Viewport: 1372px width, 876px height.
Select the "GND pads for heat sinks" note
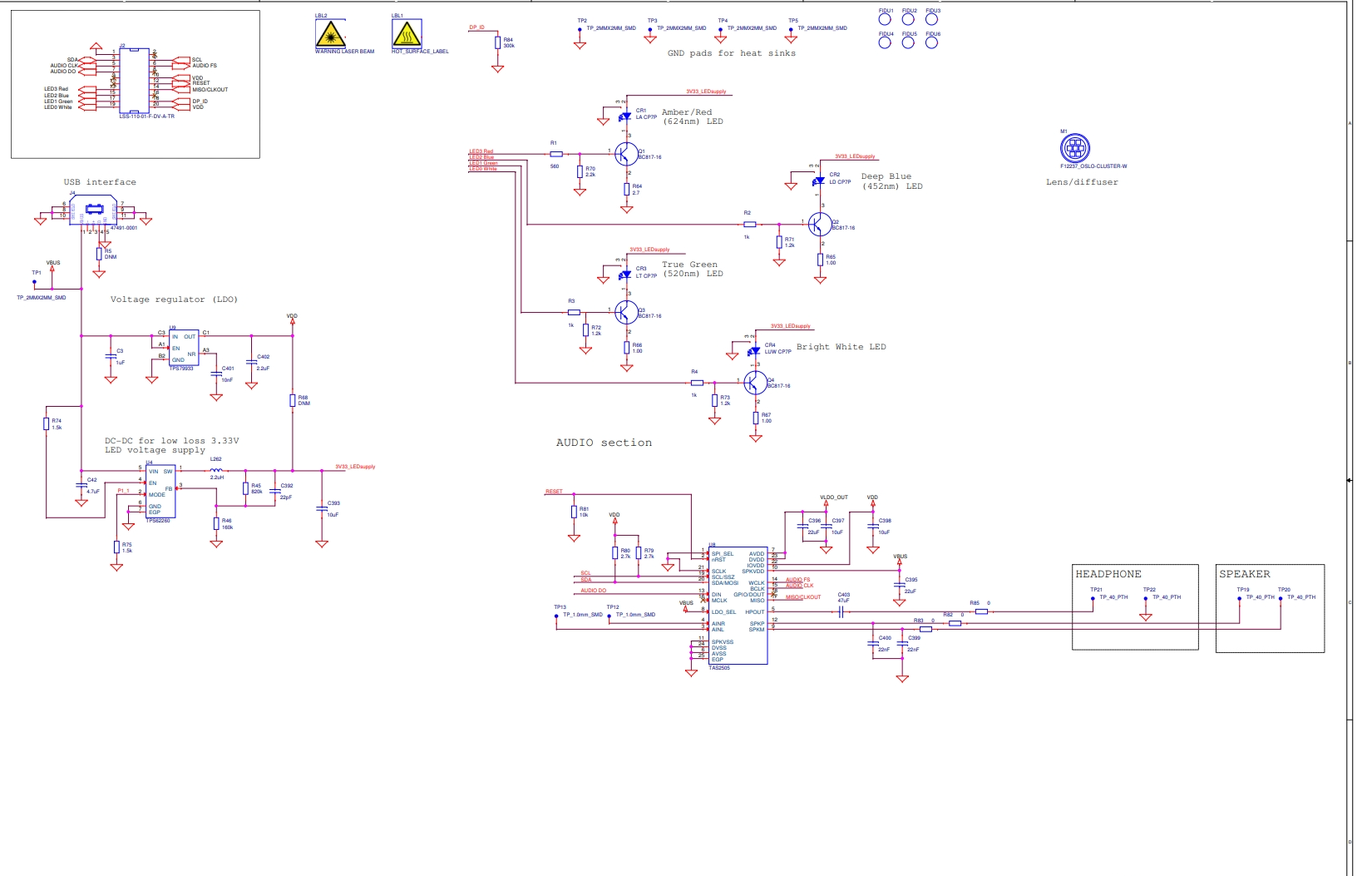(x=732, y=53)
